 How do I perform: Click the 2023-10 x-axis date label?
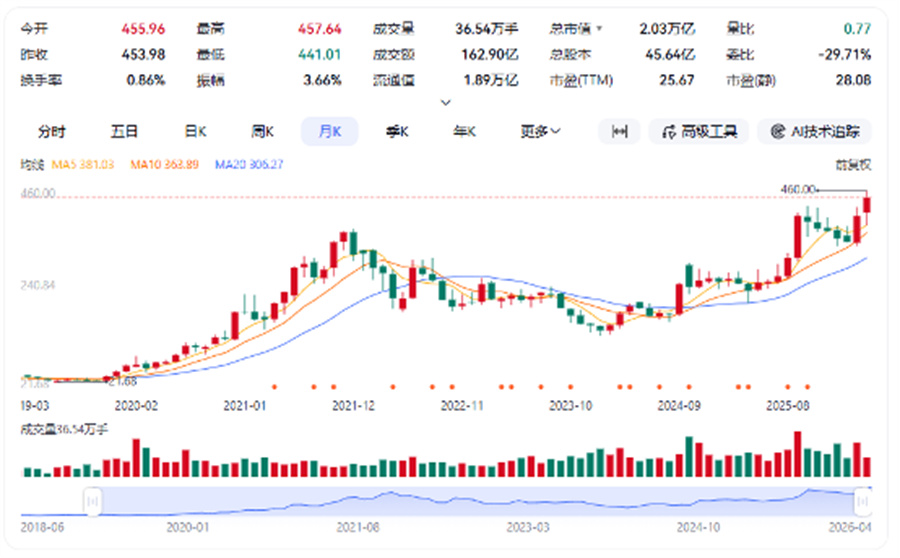click(x=571, y=406)
